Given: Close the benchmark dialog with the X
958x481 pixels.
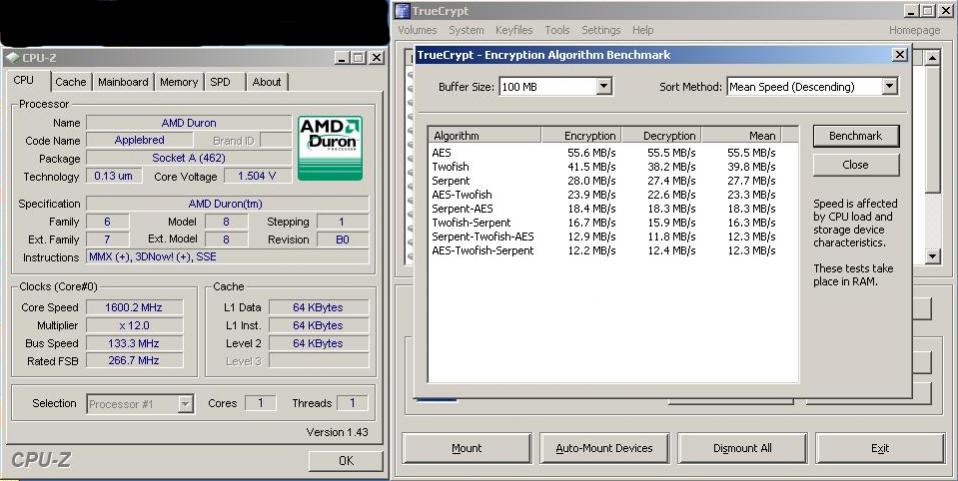Looking at the screenshot, I should [900, 54].
